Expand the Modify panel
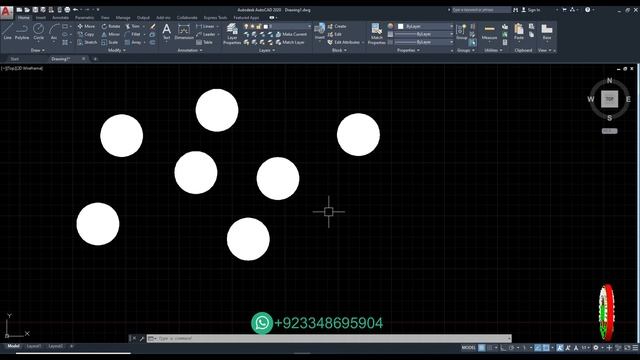This screenshot has width=640, height=360. 117,50
